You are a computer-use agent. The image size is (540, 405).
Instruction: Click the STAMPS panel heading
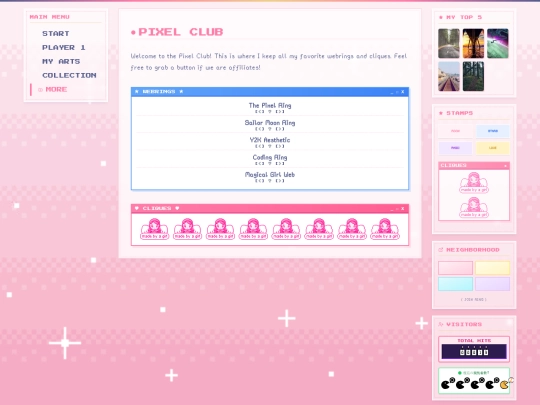pos(459,113)
